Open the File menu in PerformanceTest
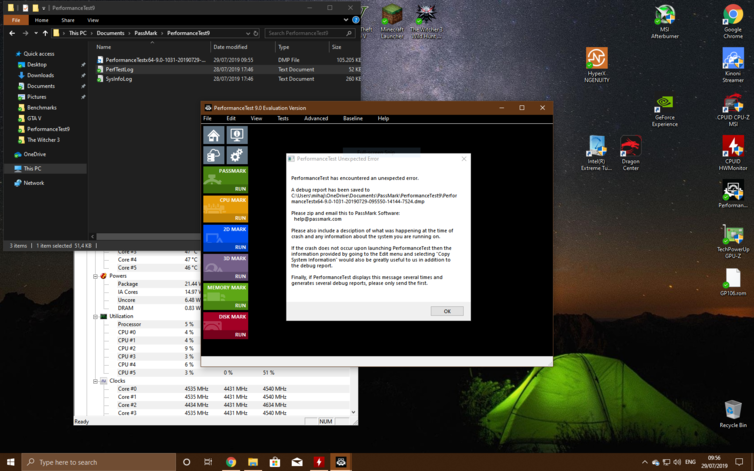Image resolution: width=754 pixels, height=471 pixels. (207, 118)
